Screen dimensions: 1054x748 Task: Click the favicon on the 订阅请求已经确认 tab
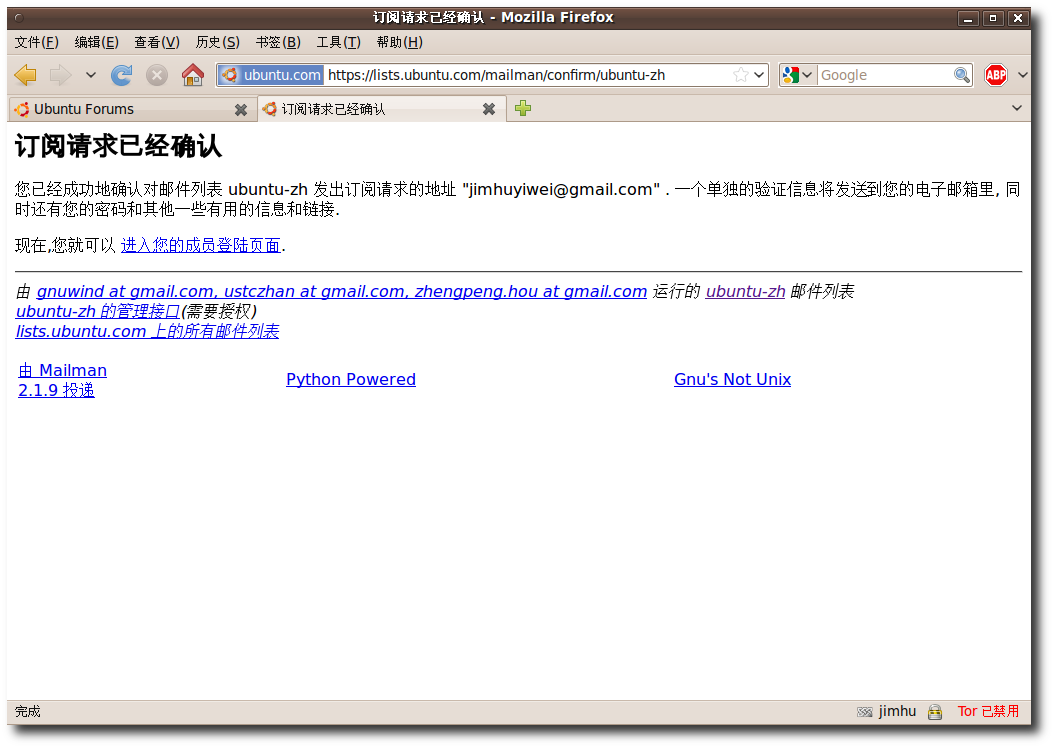(x=270, y=109)
